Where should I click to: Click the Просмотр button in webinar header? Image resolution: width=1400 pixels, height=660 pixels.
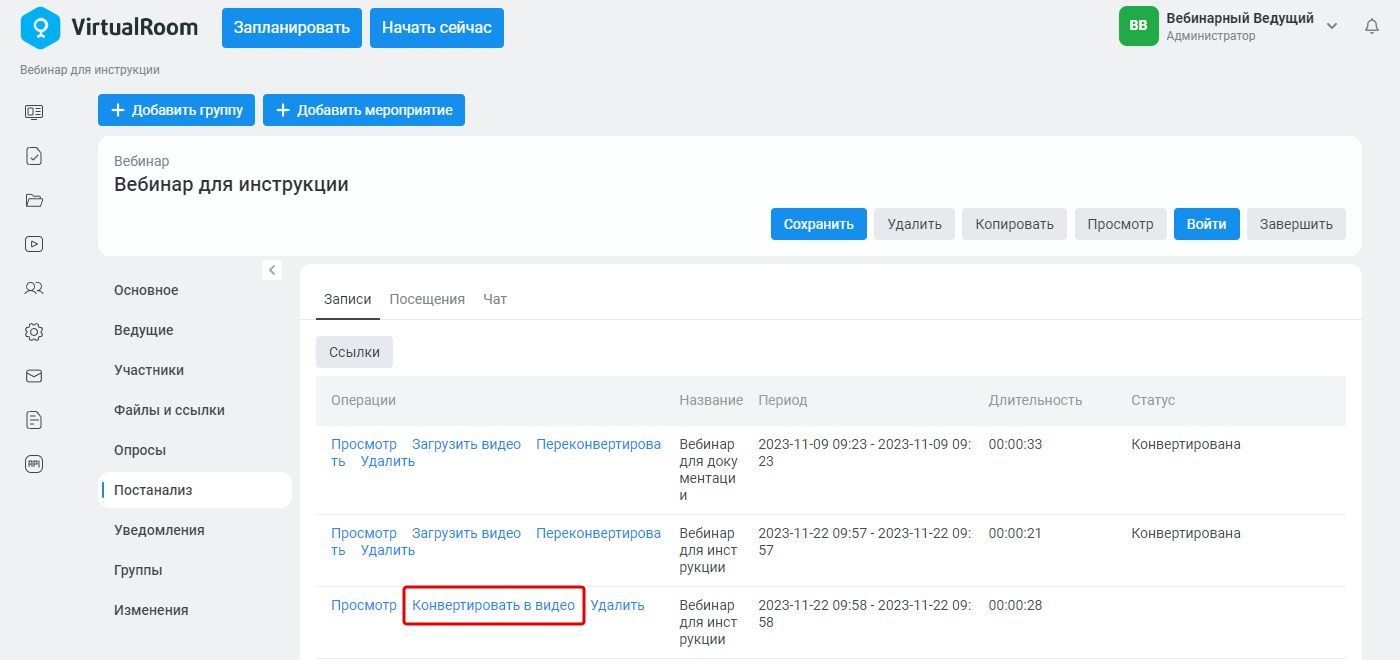pyautogui.click(x=1121, y=224)
